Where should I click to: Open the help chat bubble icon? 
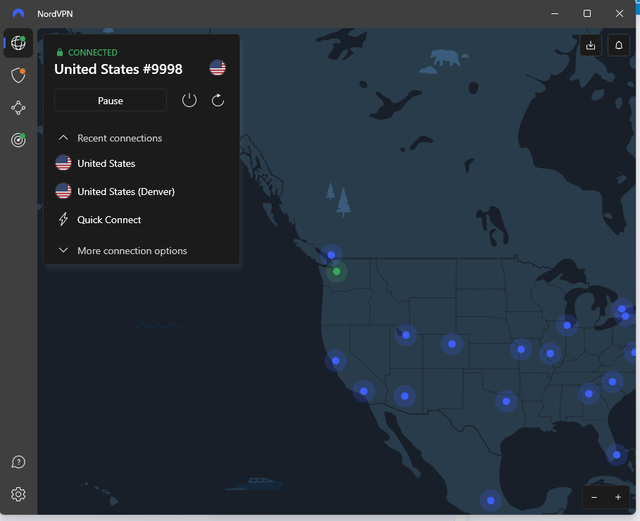click(18, 462)
